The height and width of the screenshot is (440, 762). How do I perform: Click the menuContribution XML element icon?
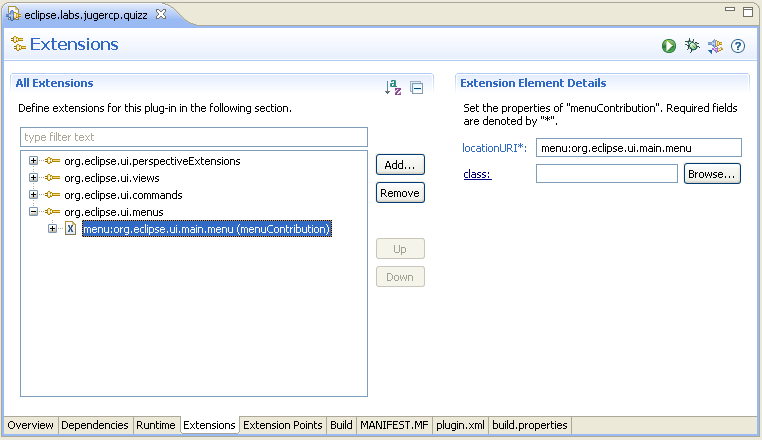click(70, 229)
